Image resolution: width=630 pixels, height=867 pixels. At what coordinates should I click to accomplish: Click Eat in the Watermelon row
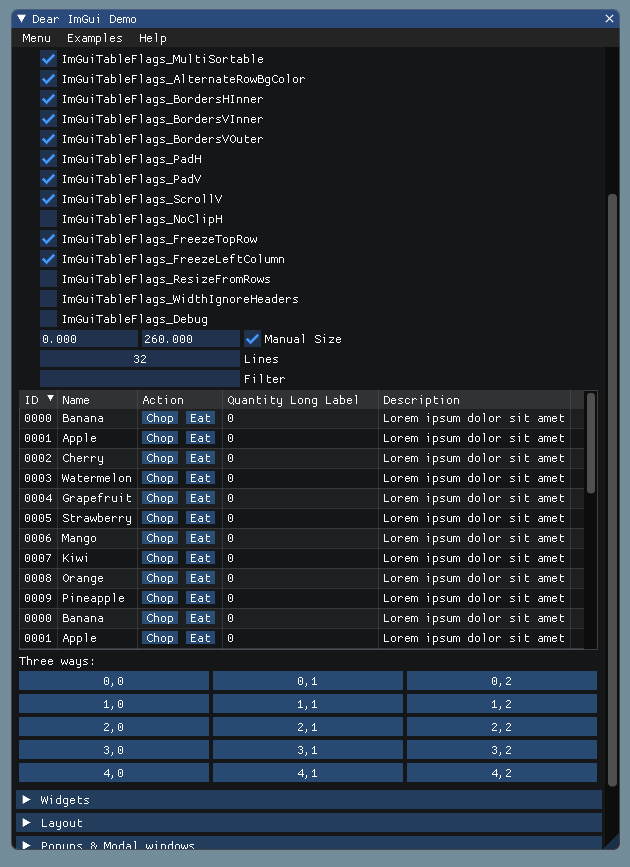tap(200, 478)
